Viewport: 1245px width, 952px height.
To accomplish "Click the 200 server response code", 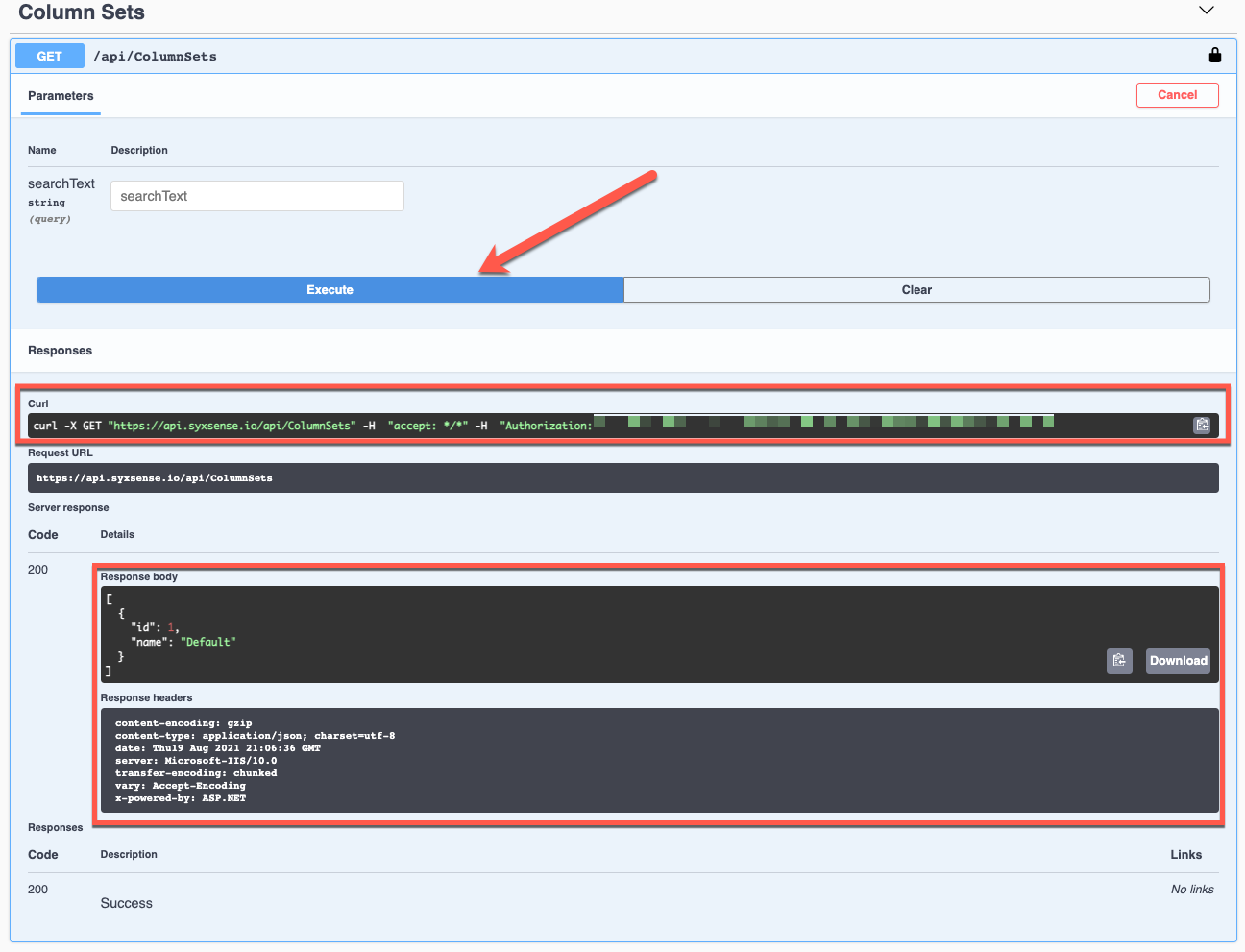I will 37,570.
